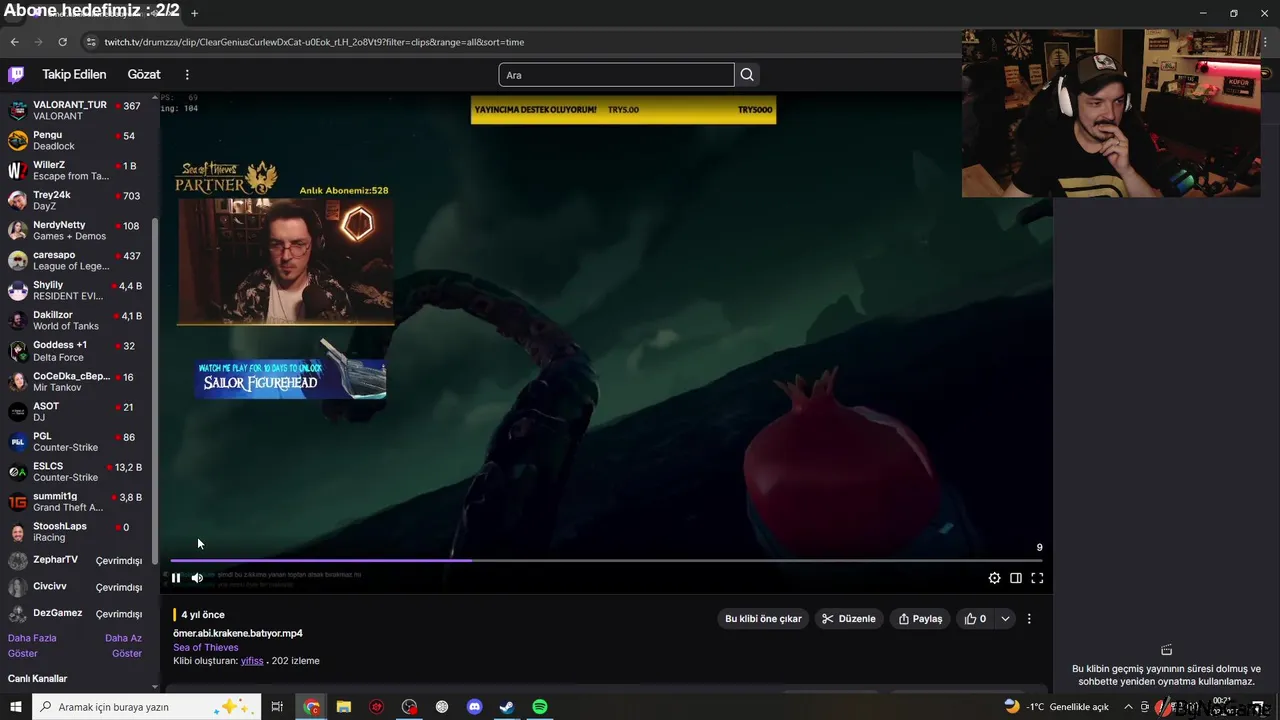Click Daha Az Göster to collapse list
Image resolution: width=1280 pixels, height=720 pixels.
pos(124,645)
